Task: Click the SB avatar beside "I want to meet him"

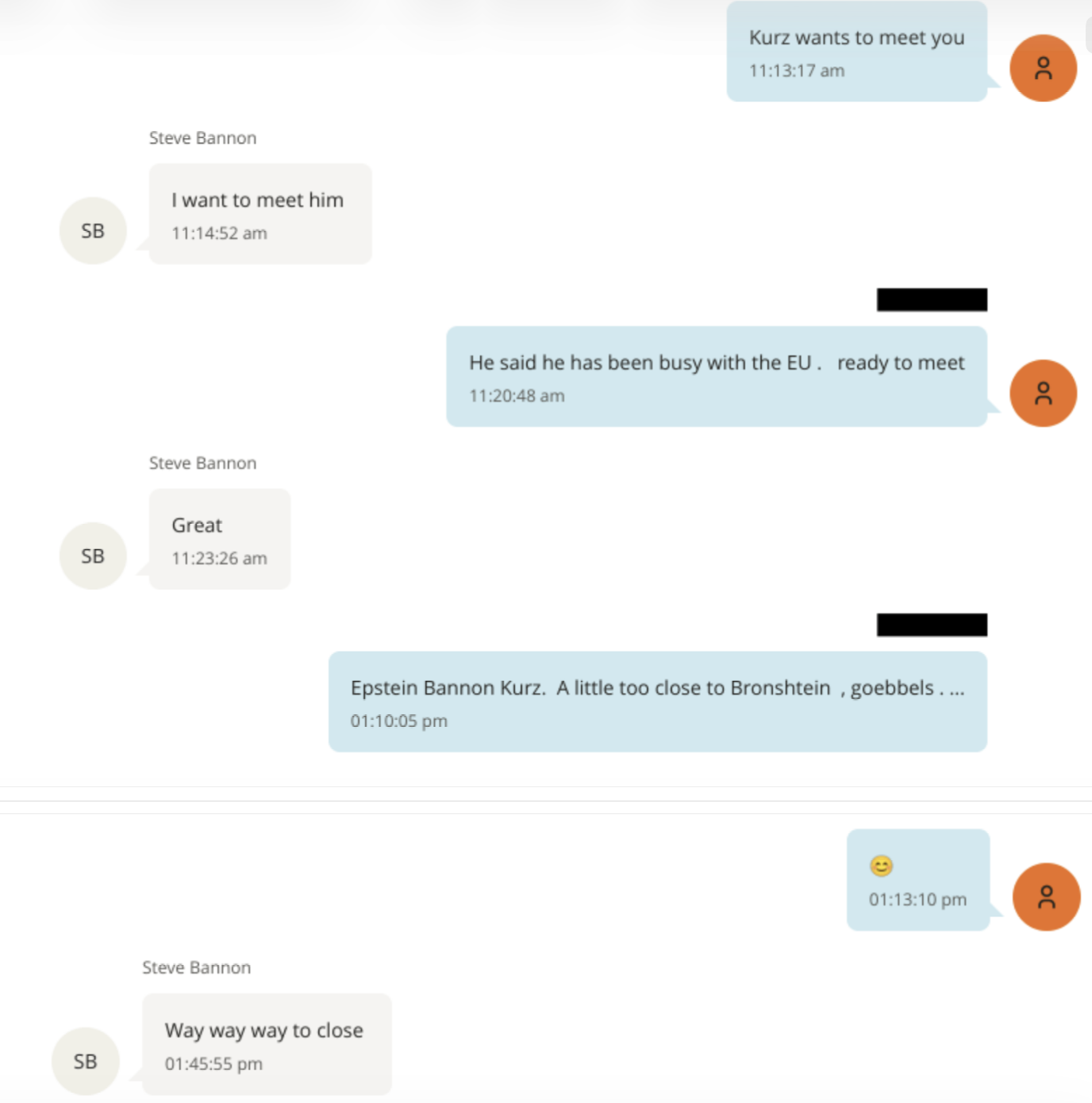Action: 93,231
